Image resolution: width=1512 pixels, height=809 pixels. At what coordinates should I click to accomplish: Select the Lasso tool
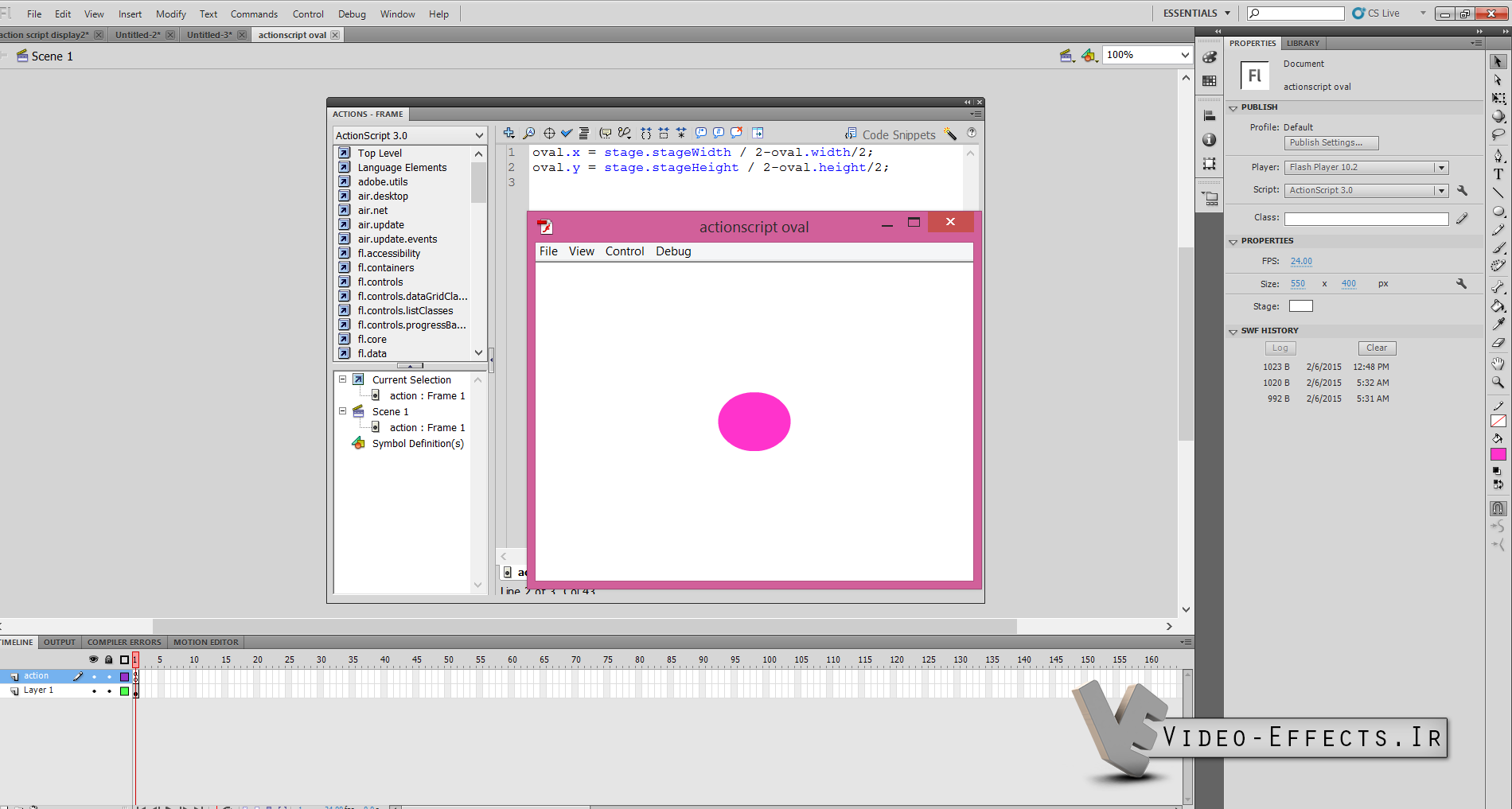[x=1498, y=134]
